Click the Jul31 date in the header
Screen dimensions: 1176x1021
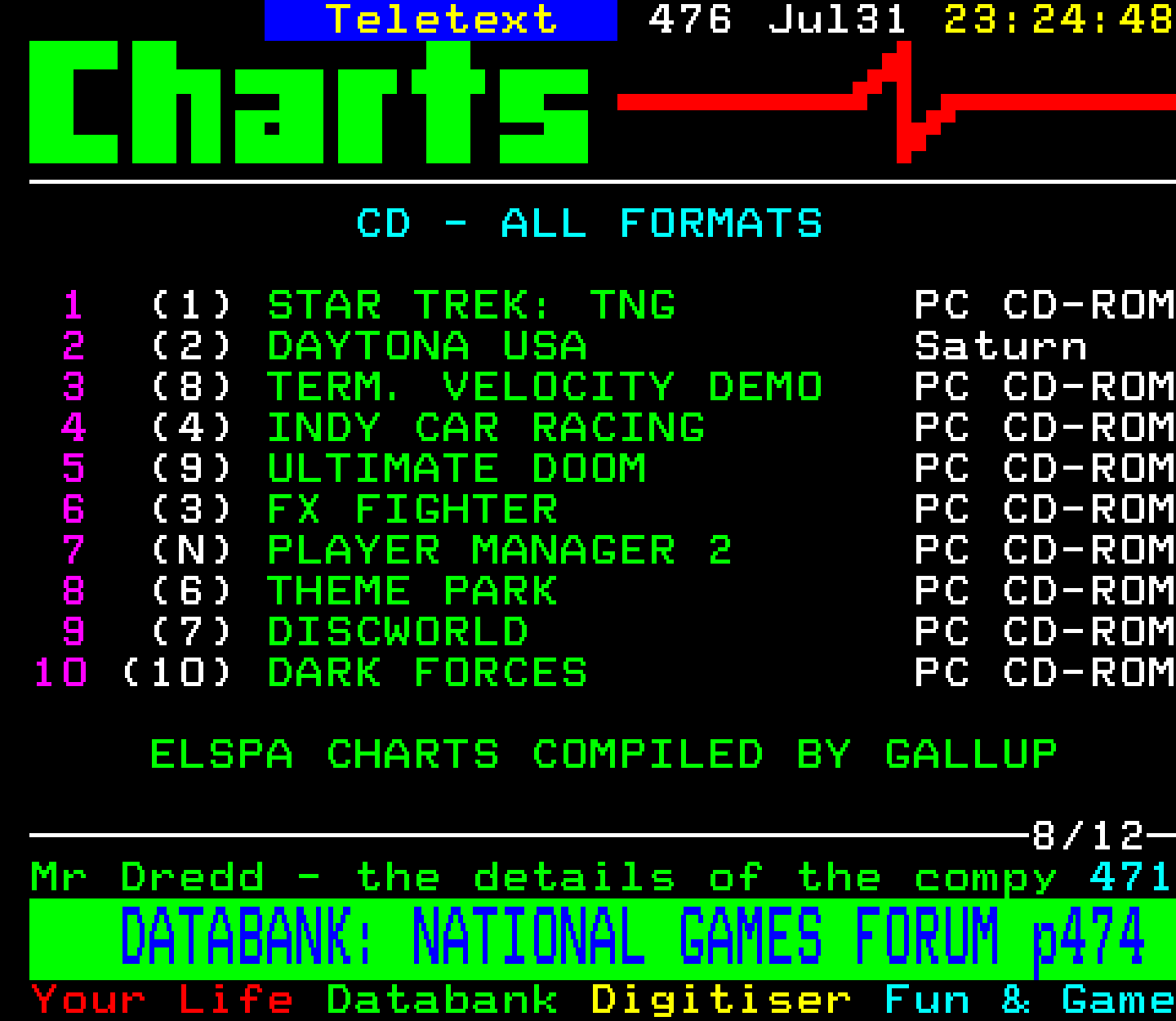point(837,20)
